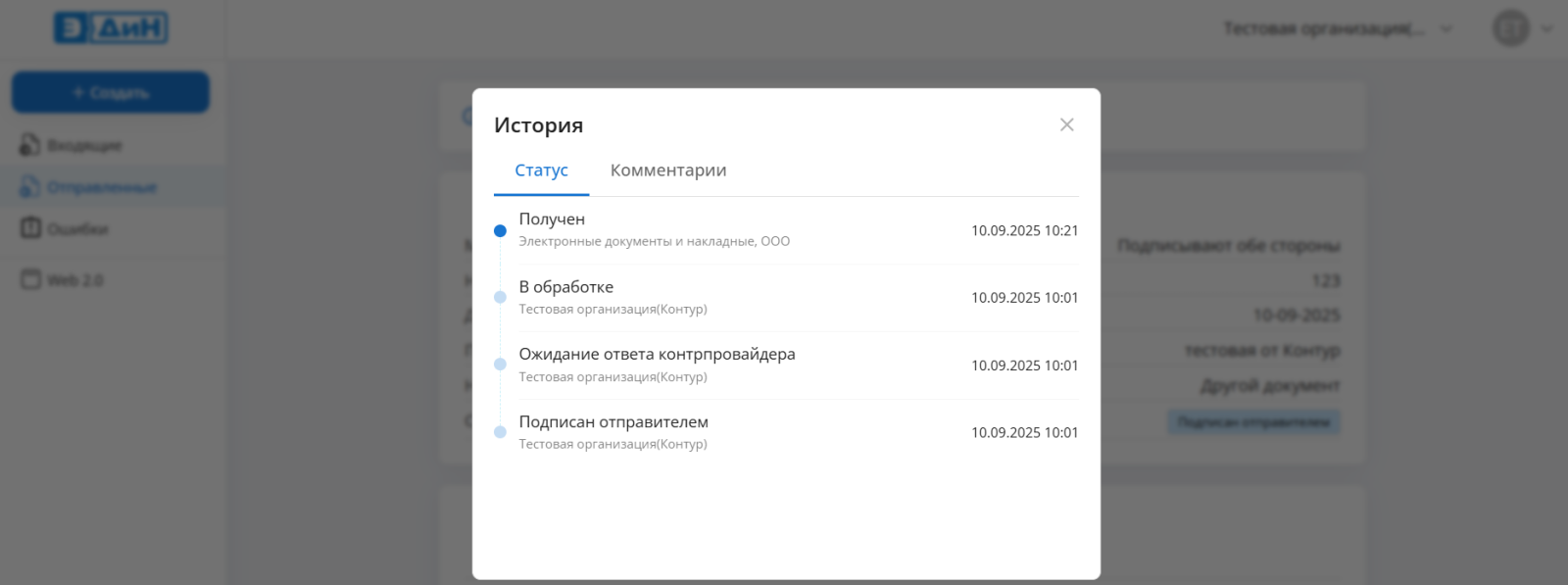1568x585 pixels.
Task: Expand the Тестовая организация dropdown
Action: click(x=1445, y=29)
